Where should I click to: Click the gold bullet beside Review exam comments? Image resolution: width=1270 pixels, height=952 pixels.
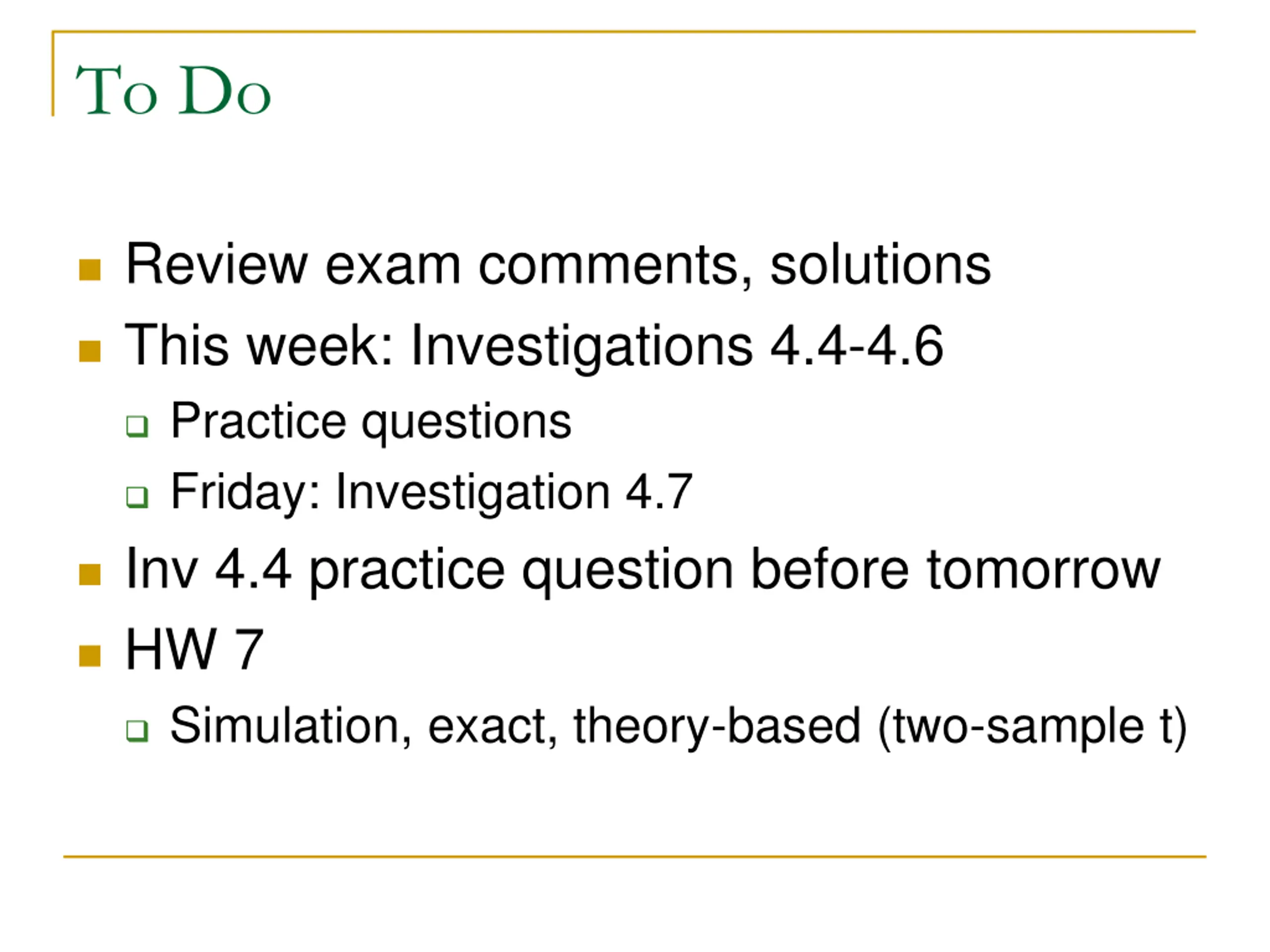pyautogui.click(x=90, y=270)
